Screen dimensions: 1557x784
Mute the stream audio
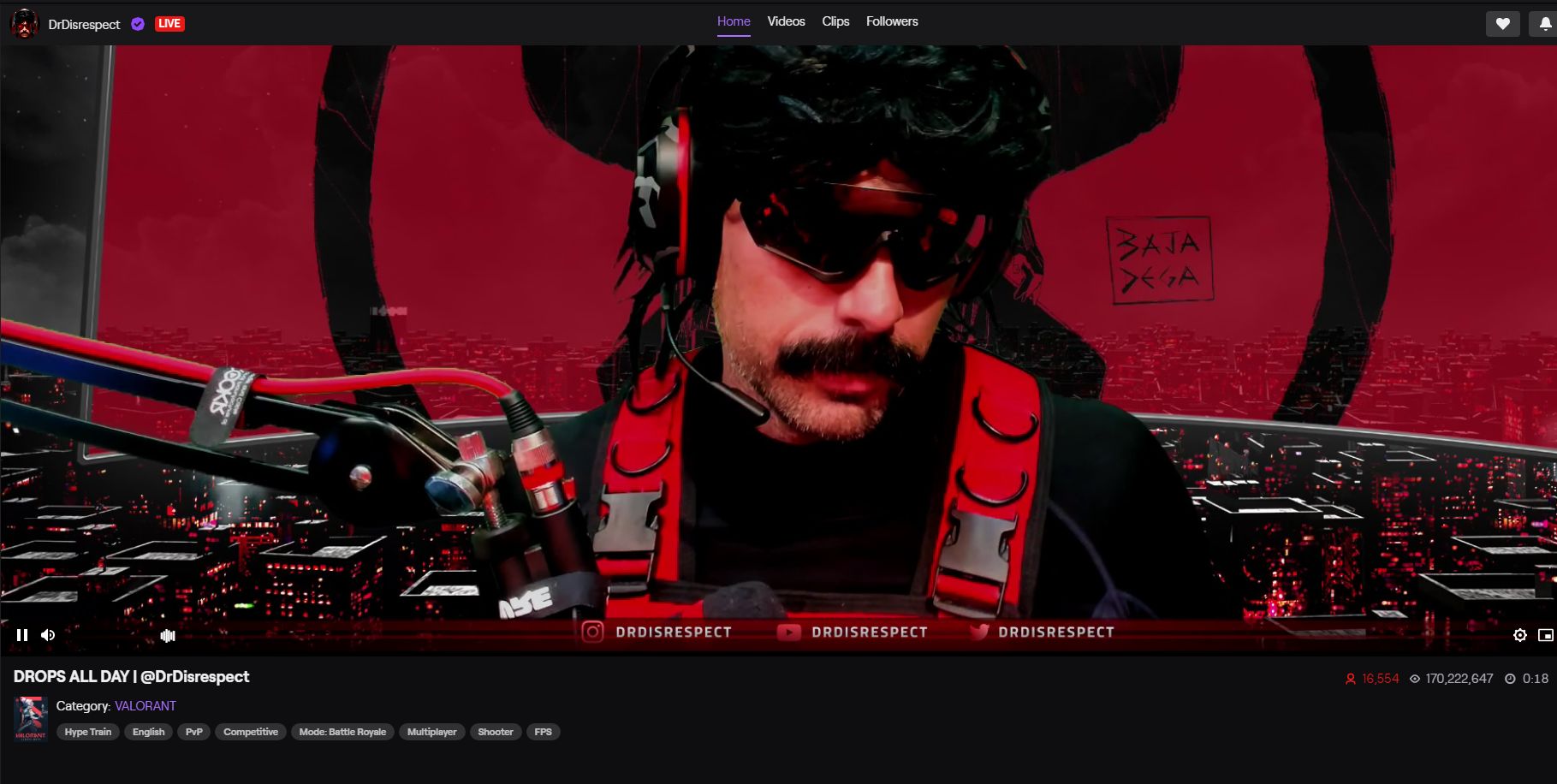[x=48, y=635]
